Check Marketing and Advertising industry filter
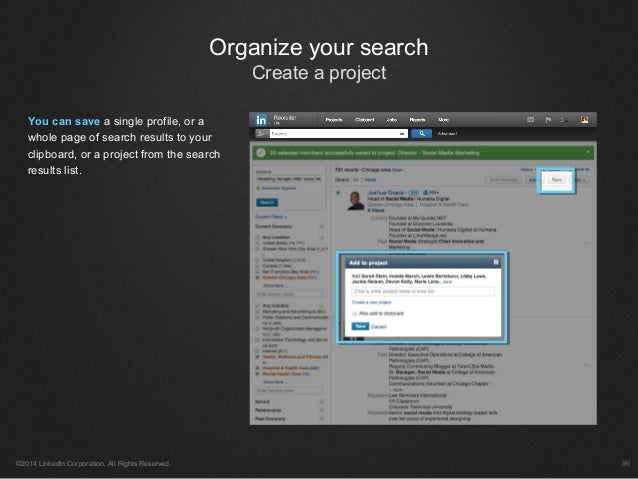 tap(258, 311)
